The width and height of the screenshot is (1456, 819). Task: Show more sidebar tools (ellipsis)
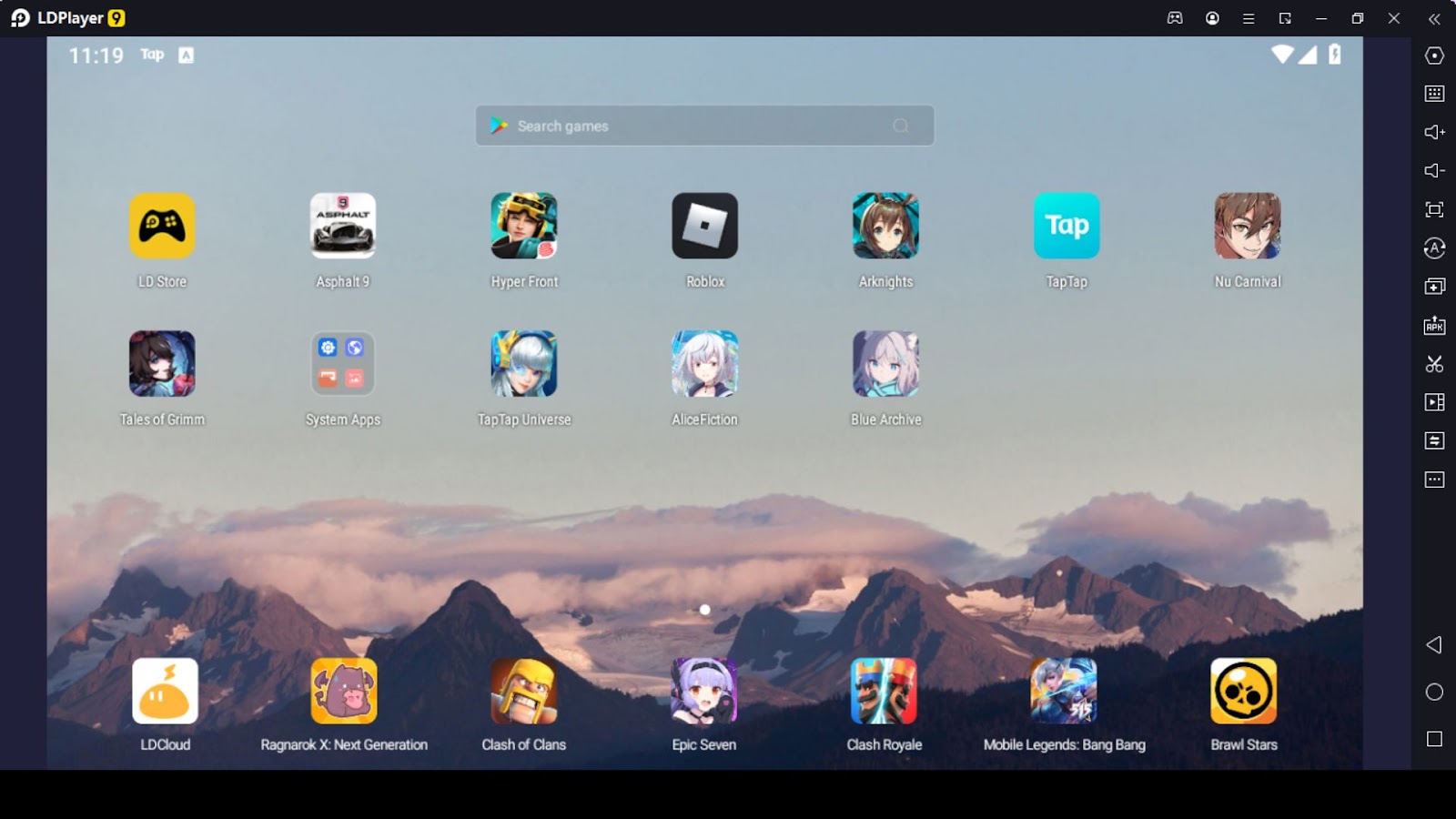(x=1434, y=480)
